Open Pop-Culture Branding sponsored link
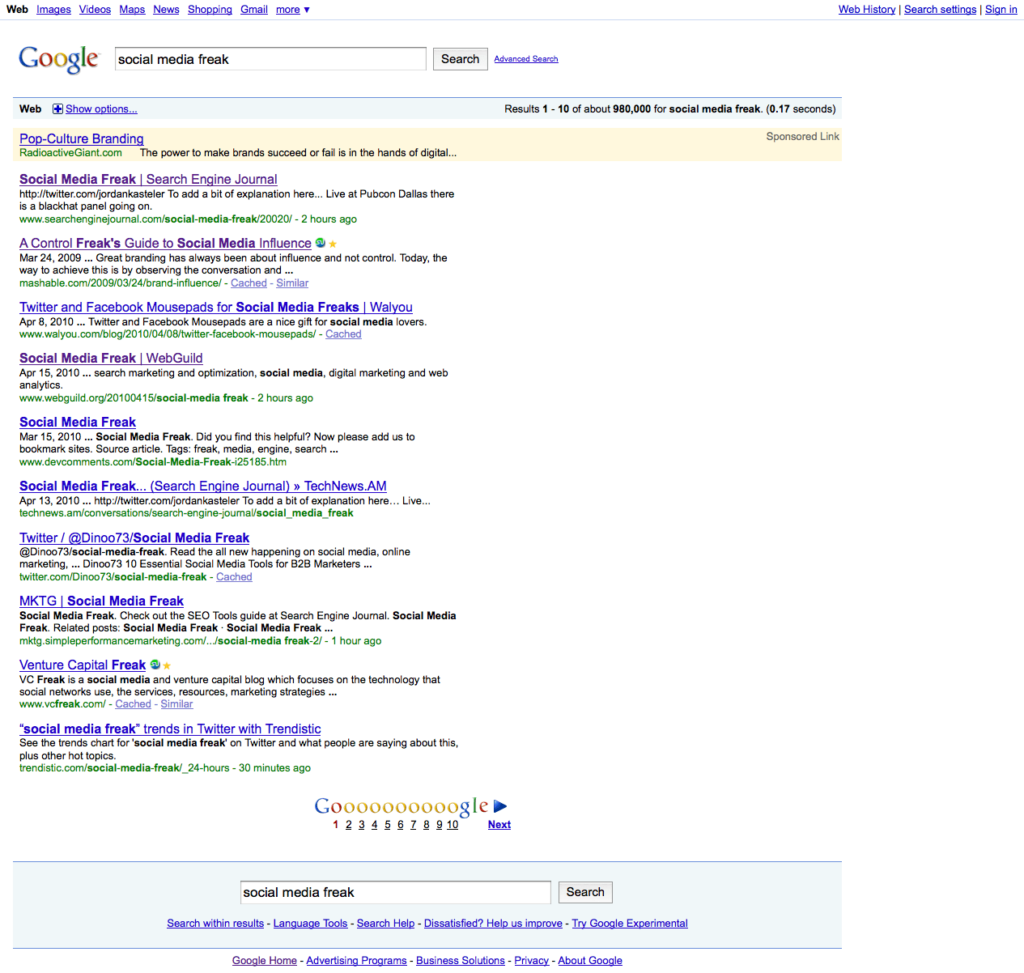 (82, 138)
